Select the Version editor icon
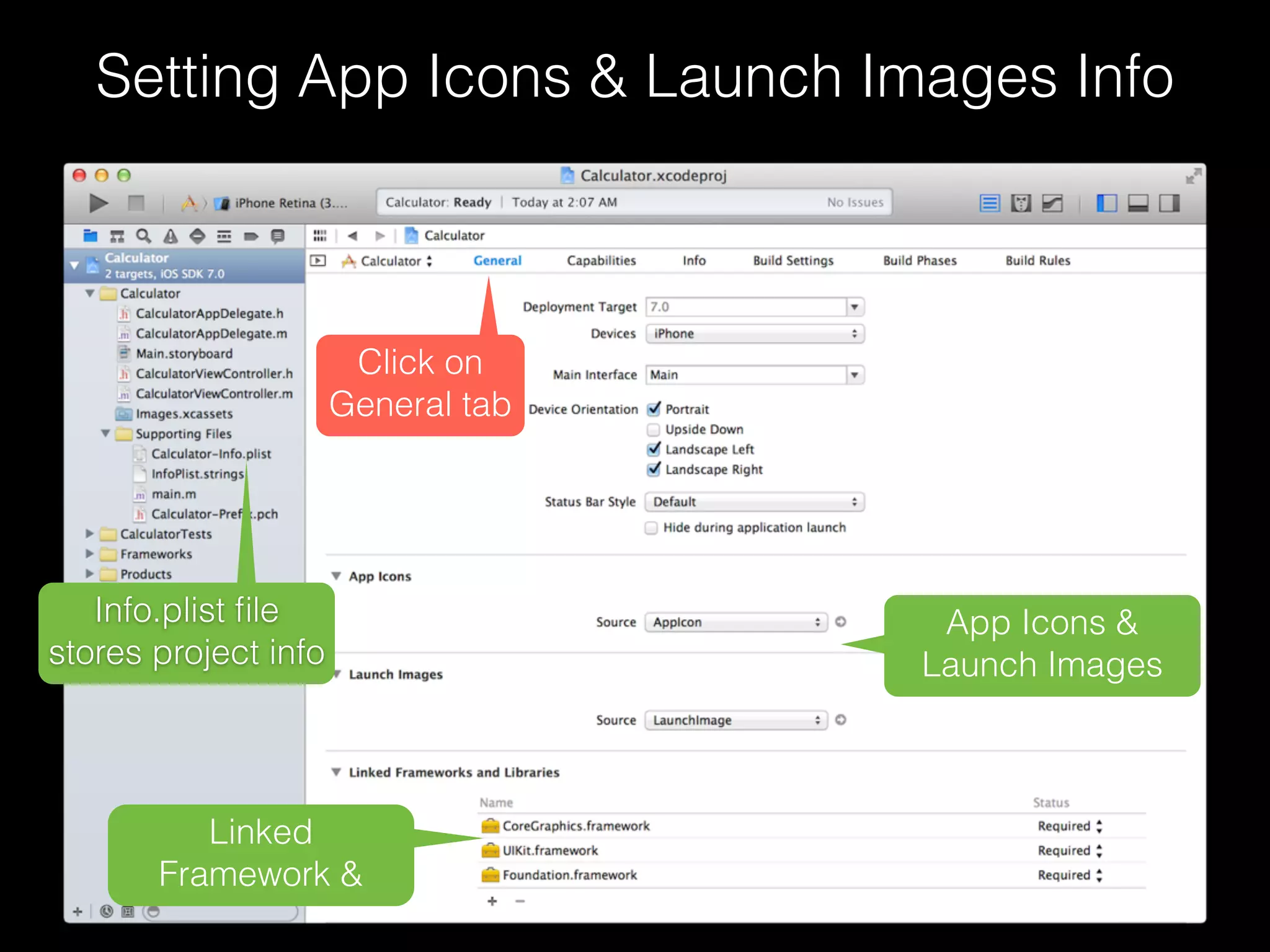This screenshot has height=952, width=1270. (x=1052, y=203)
